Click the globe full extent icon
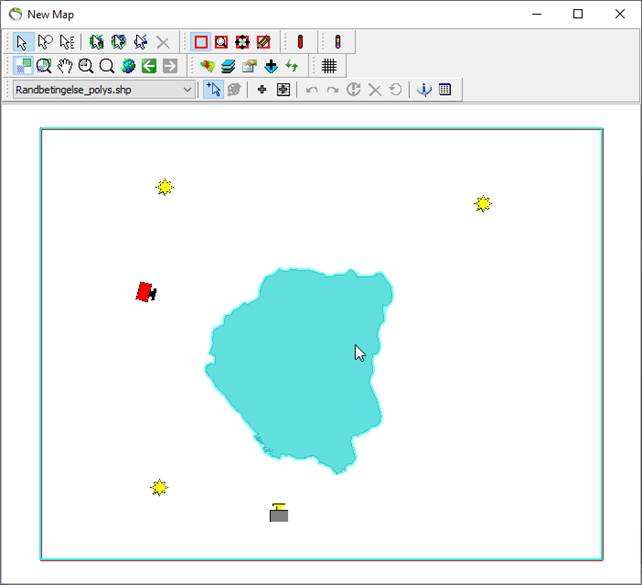642x585 pixels. coord(128,66)
